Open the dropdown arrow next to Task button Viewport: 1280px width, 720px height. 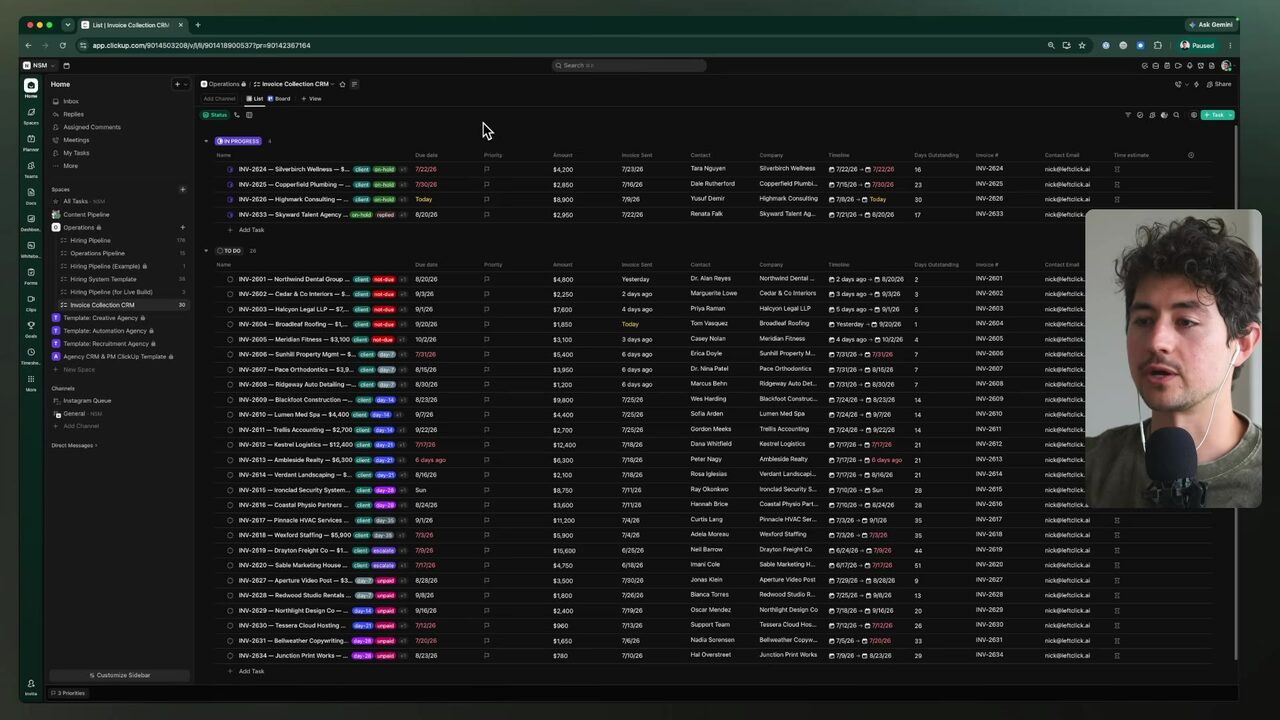coord(1230,115)
